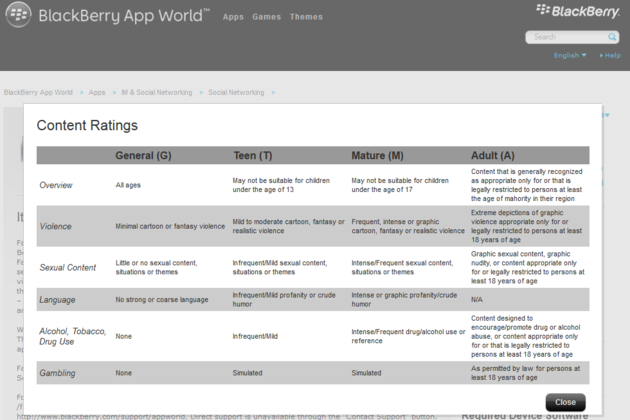Open the Games menu in header
This screenshot has height=420, width=630.
click(266, 17)
